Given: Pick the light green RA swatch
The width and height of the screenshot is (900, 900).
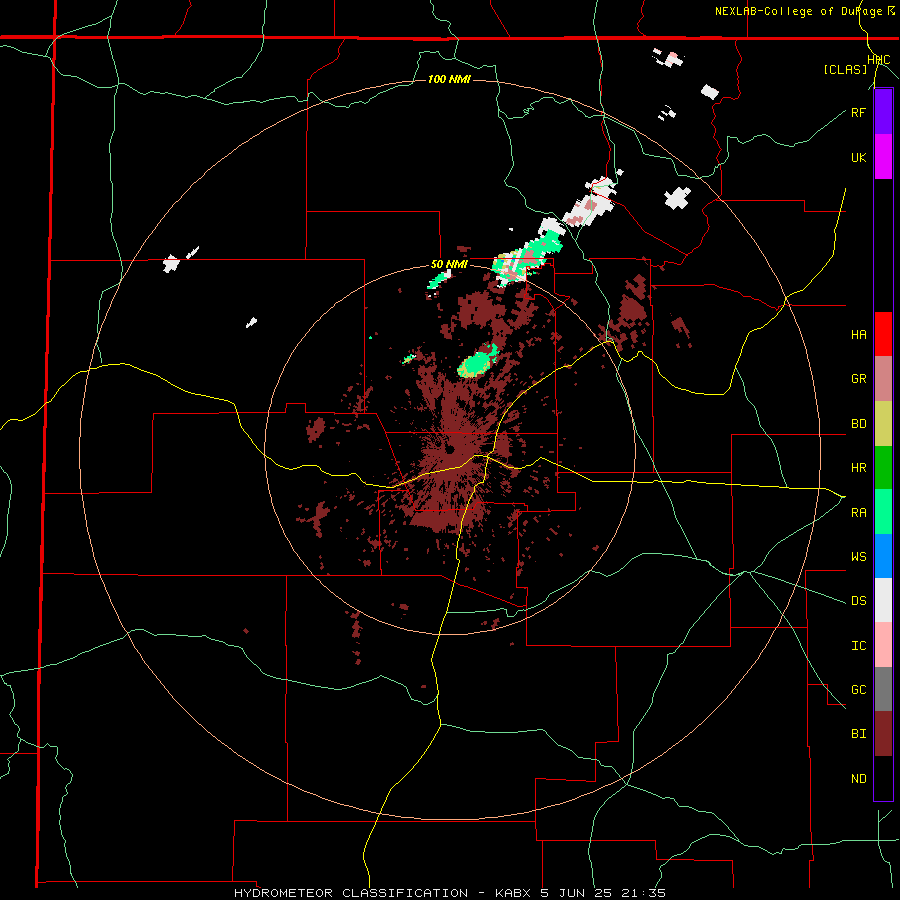Looking at the screenshot, I should pos(883,512).
